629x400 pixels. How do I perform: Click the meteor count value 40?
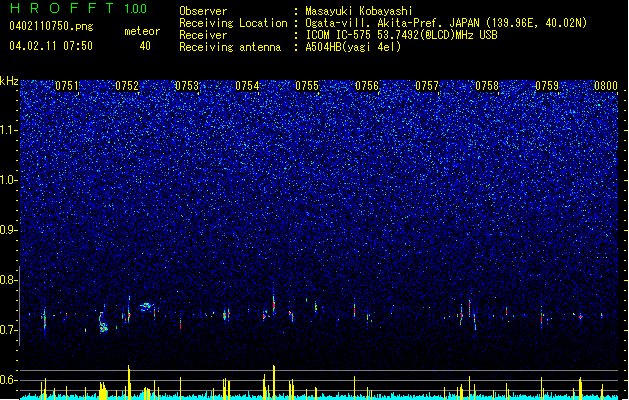point(145,46)
